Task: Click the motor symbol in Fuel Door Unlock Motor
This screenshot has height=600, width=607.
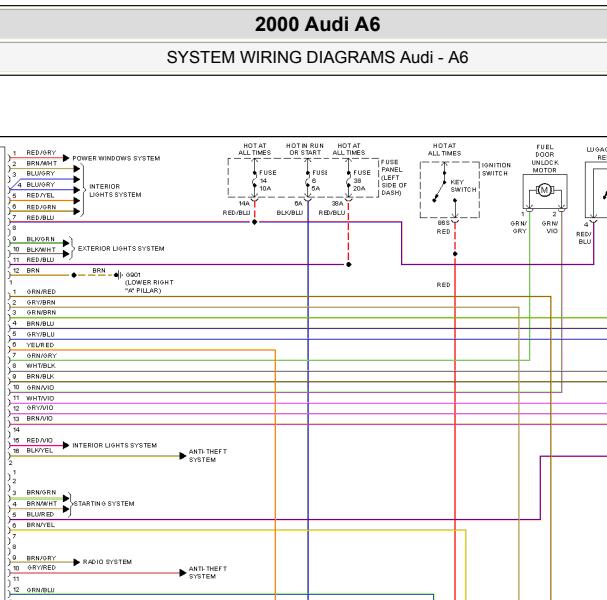Action: [544, 190]
